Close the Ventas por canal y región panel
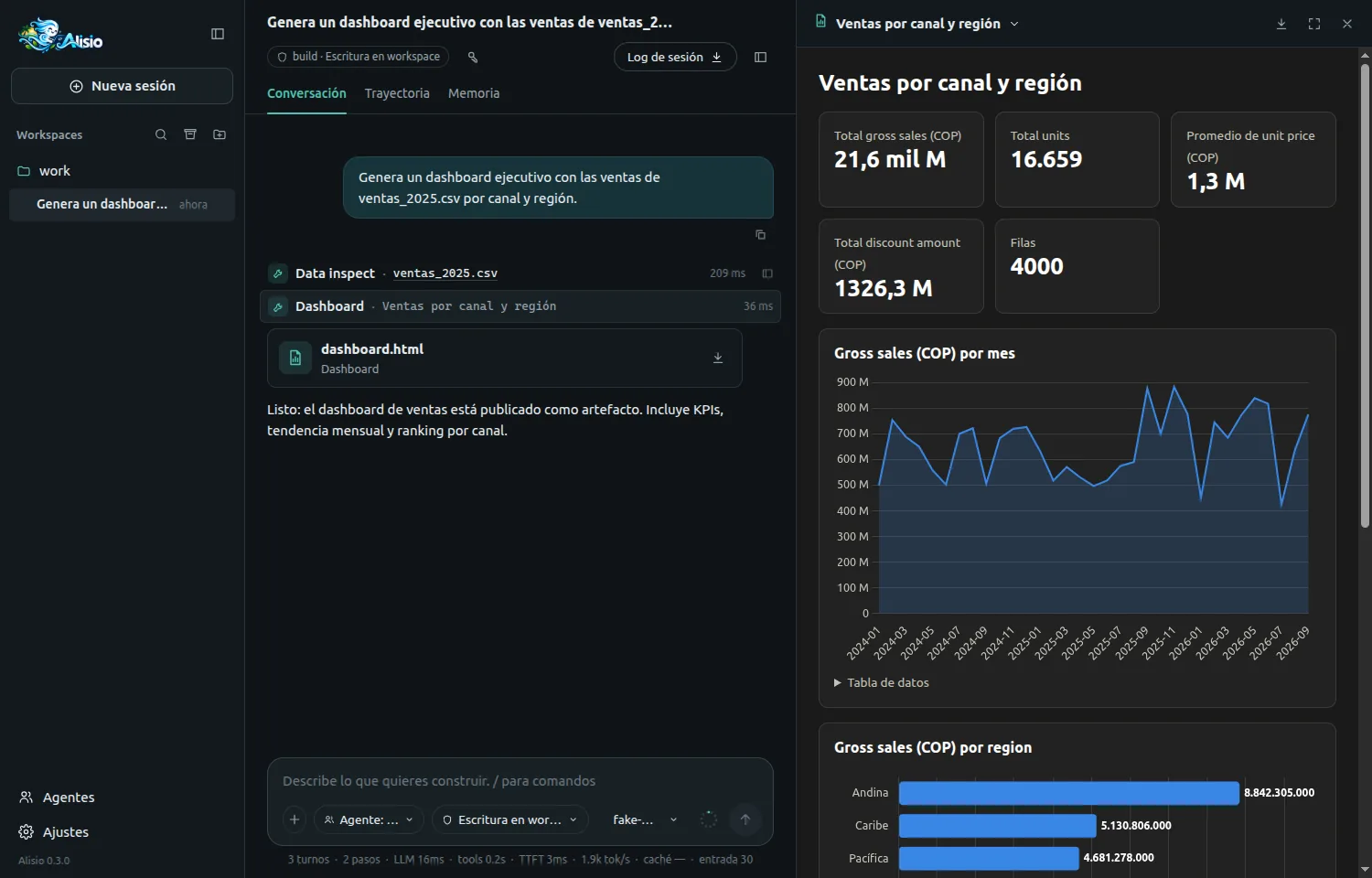The image size is (1372, 878). point(1347,24)
